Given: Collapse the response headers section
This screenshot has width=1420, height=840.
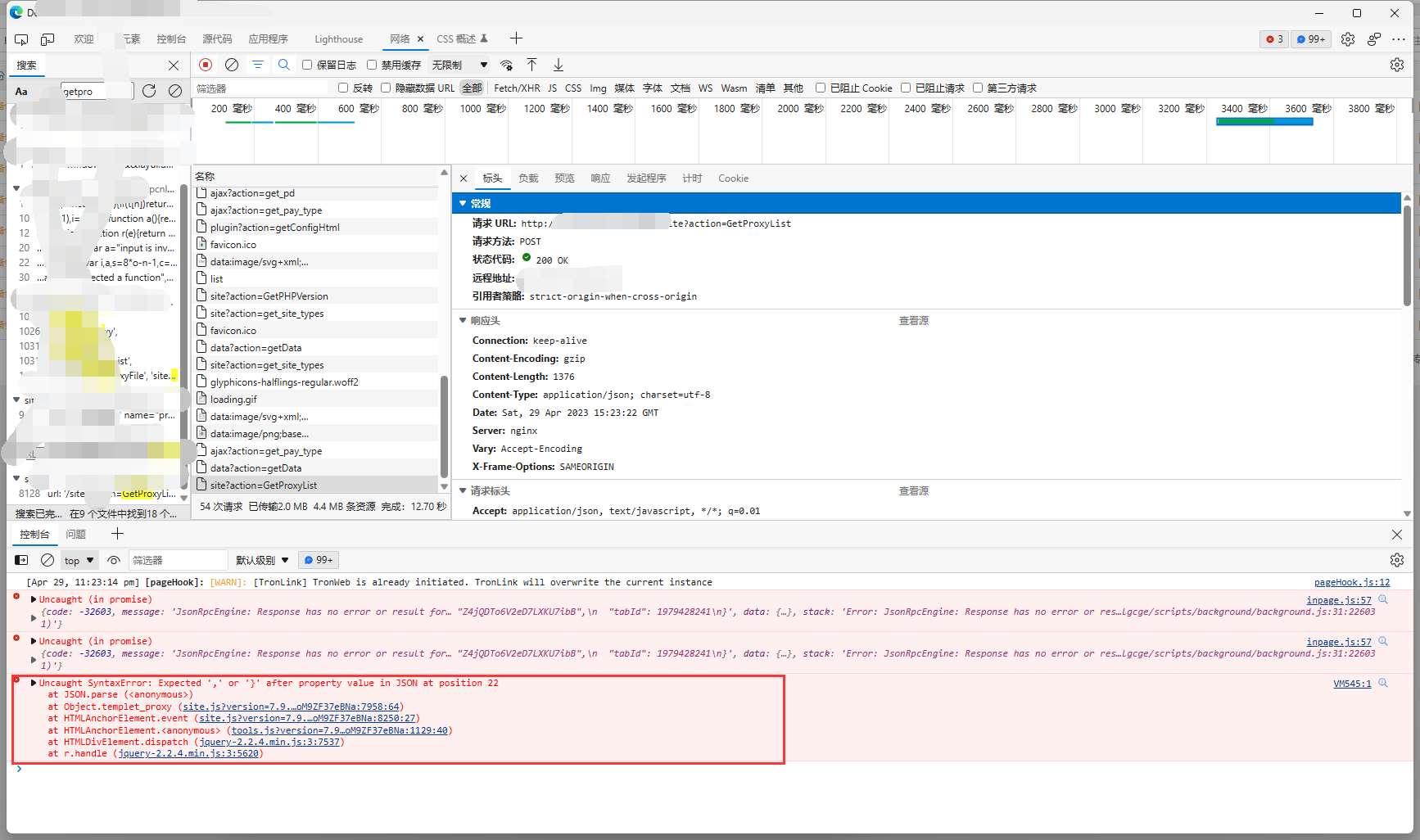Looking at the screenshot, I should (463, 321).
